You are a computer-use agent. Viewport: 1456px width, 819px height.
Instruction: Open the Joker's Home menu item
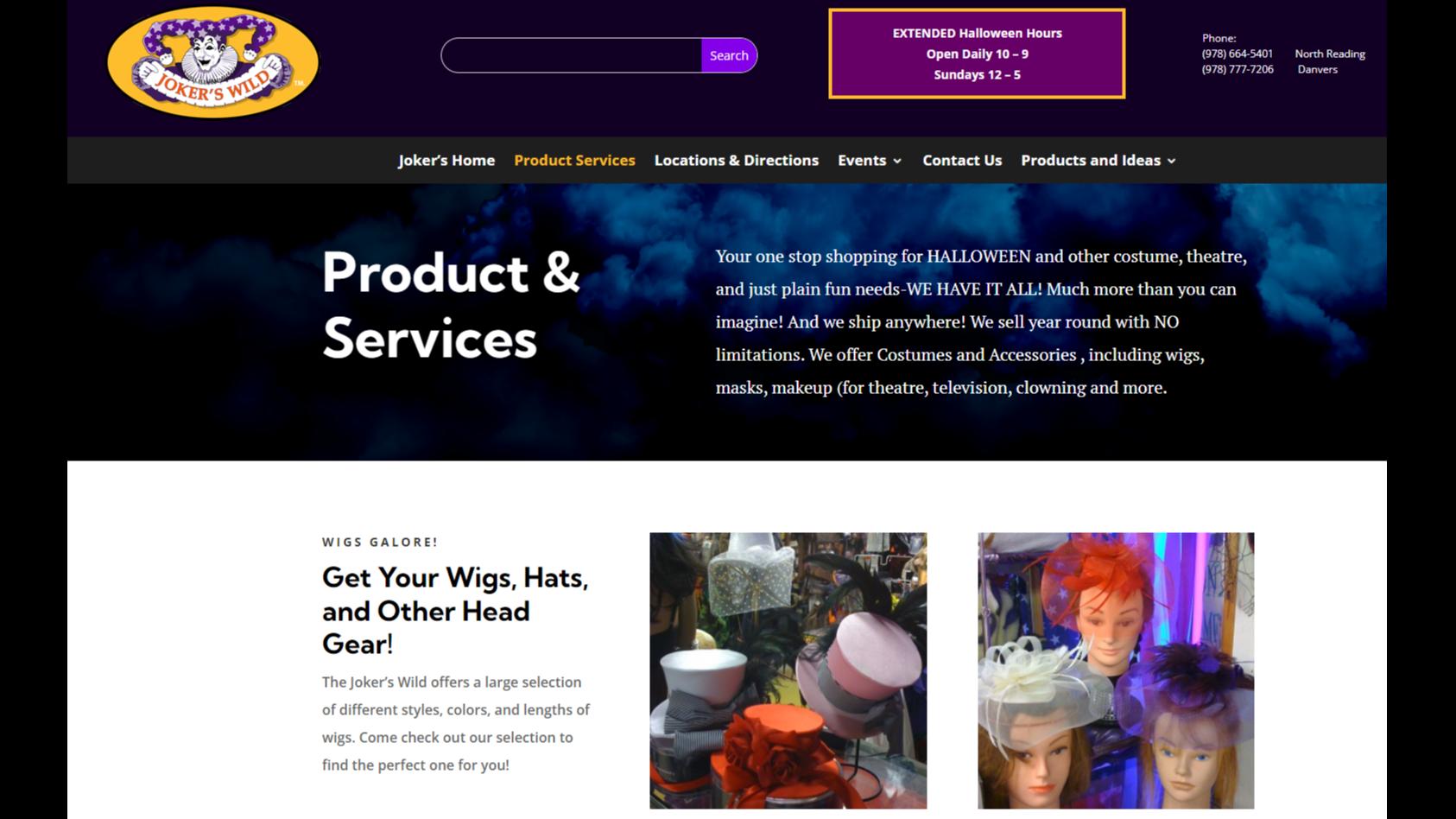click(446, 161)
